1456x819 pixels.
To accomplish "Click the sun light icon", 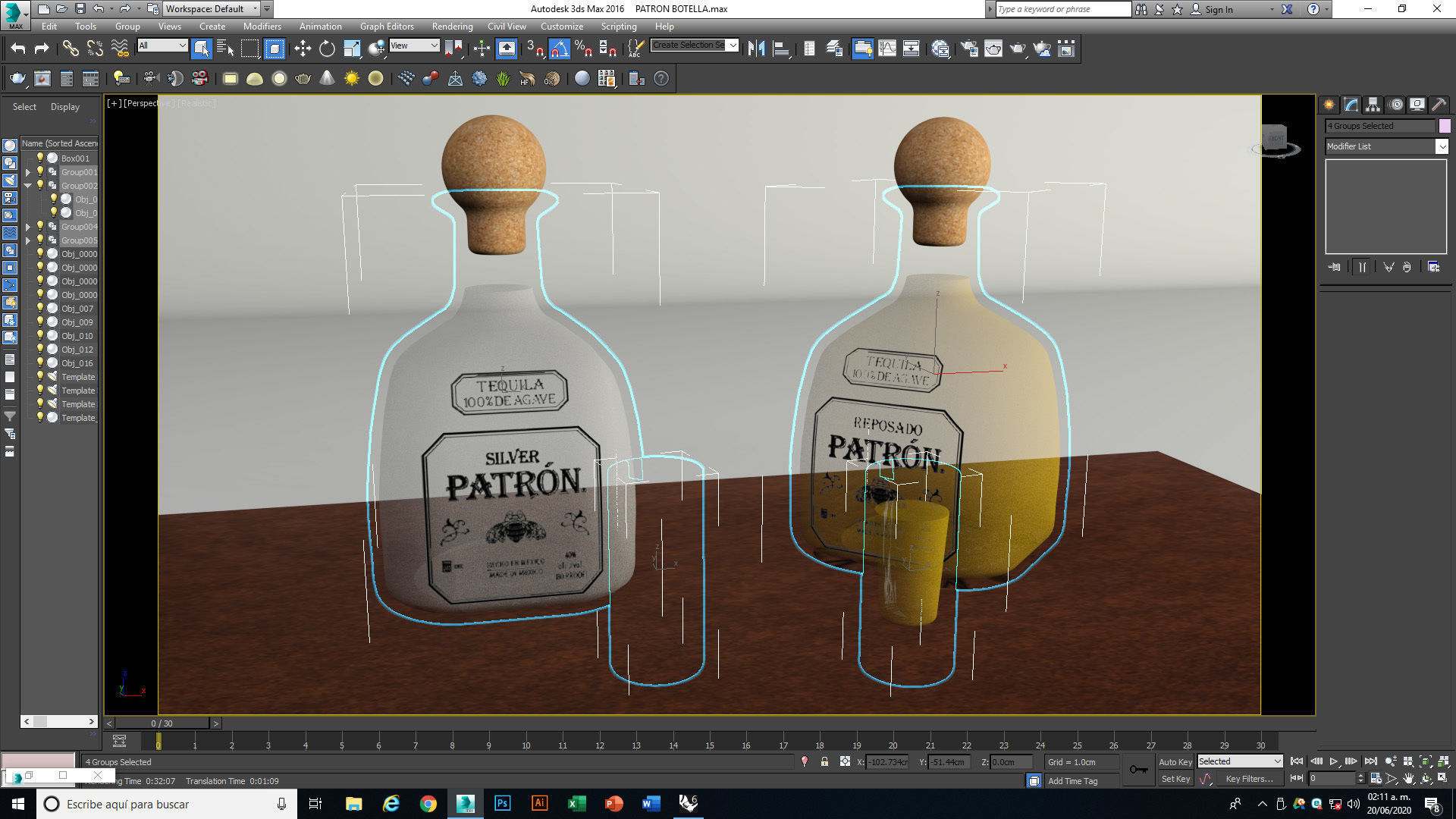I will [351, 78].
